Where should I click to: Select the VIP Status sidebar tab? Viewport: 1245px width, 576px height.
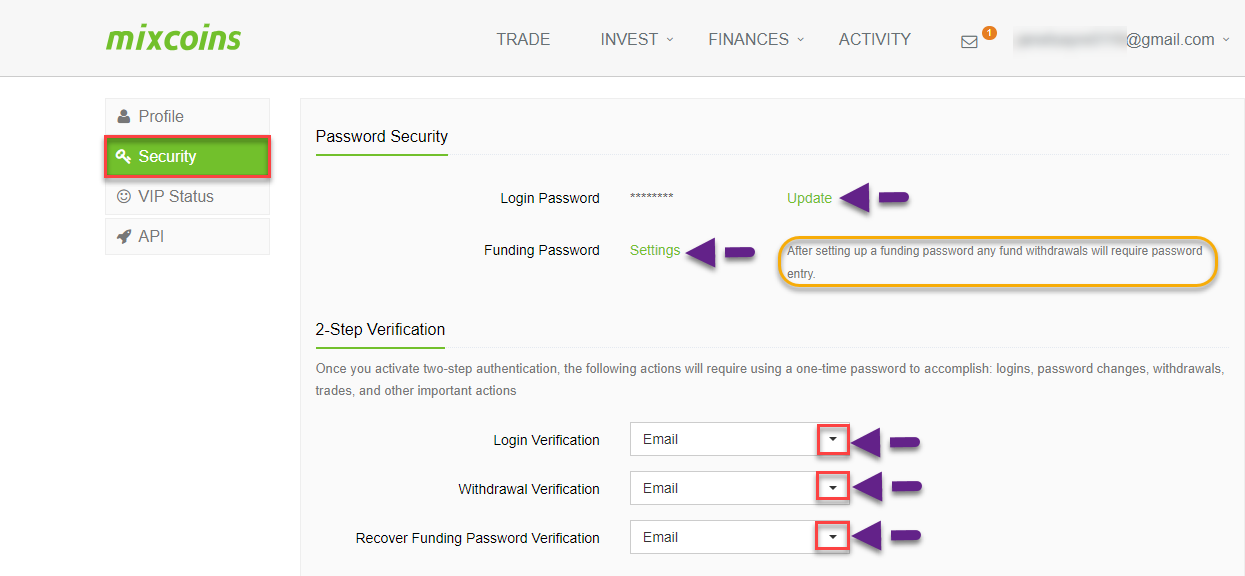click(187, 196)
